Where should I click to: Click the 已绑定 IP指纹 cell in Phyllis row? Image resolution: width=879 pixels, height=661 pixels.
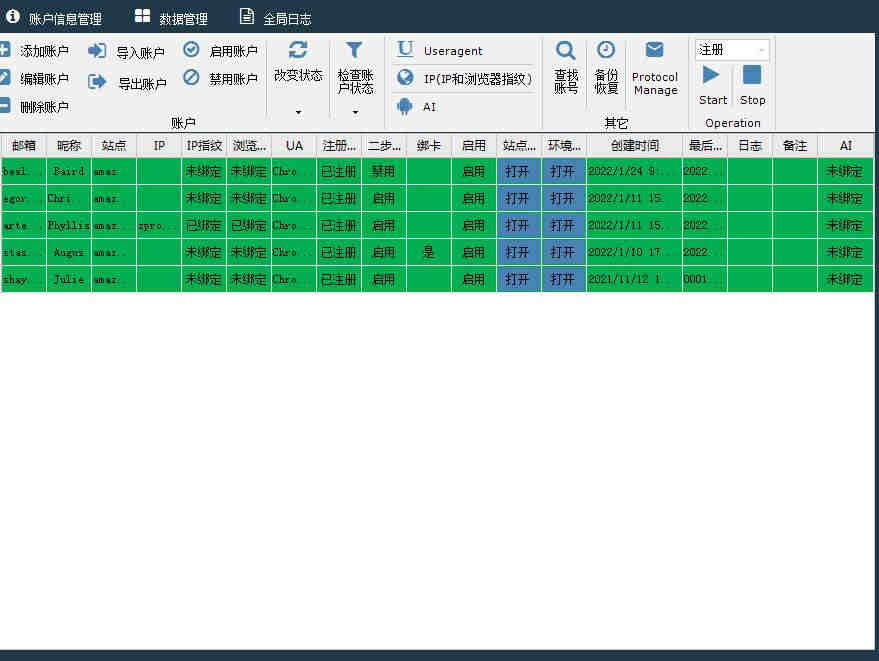point(204,225)
